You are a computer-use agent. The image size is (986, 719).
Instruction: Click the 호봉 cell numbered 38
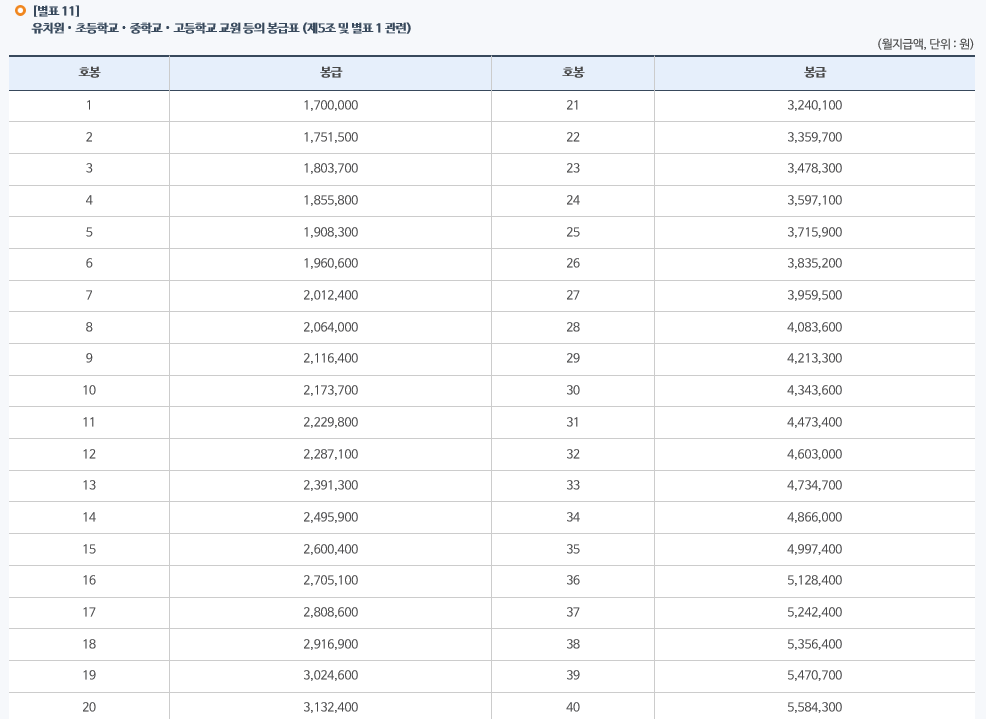tap(572, 644)
